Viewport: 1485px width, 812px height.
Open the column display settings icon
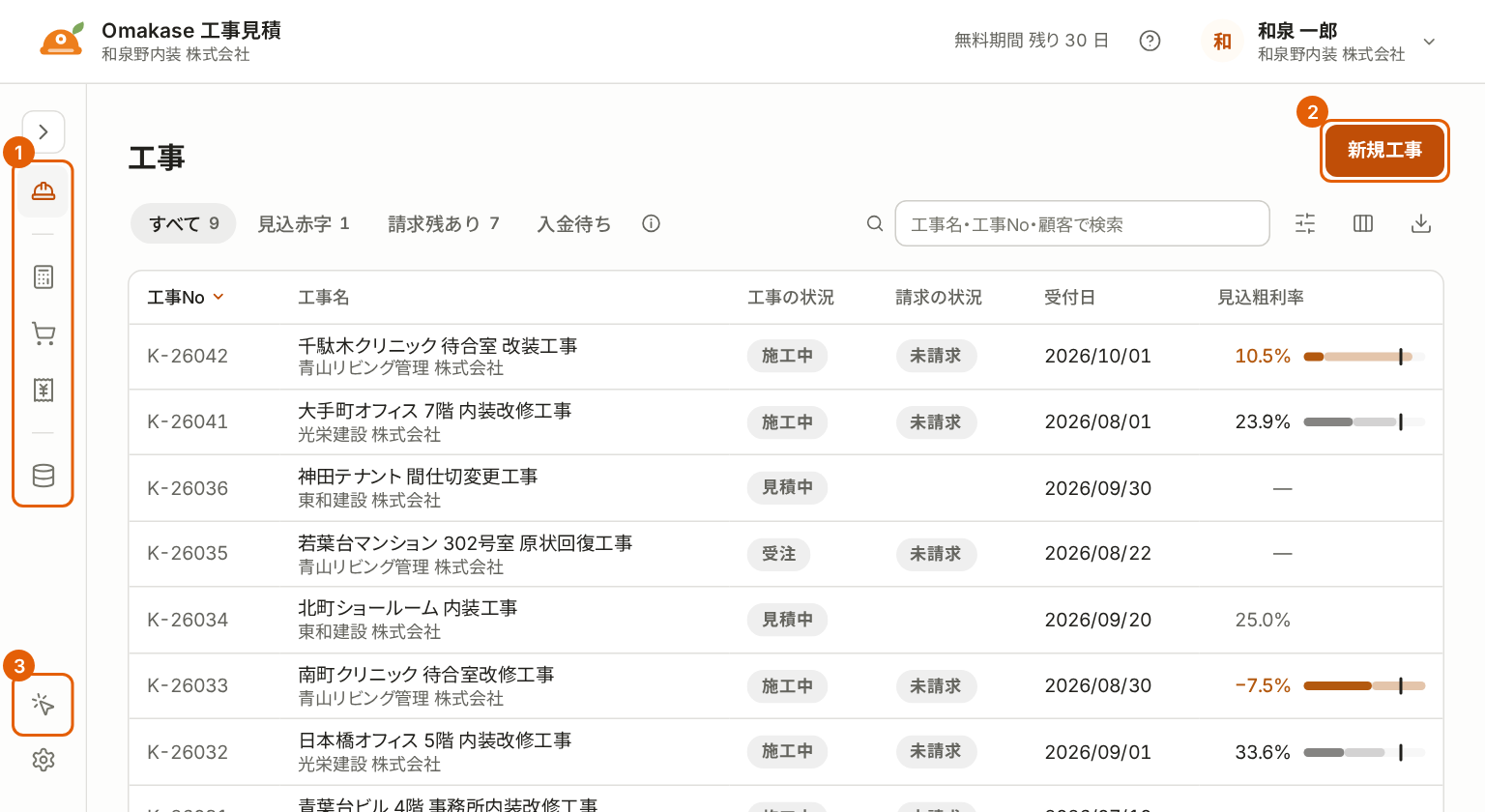pyautogui.click(x=1363, y=224)
